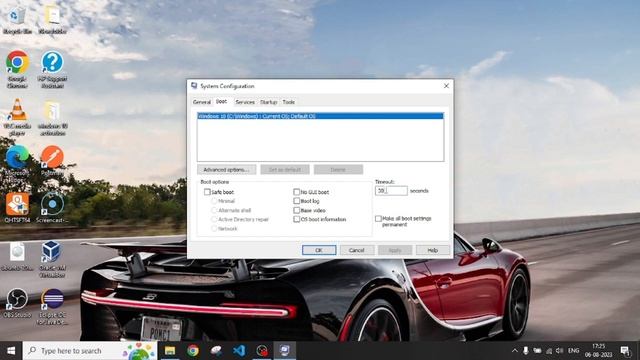Open the volume control tray icon

[560, 351]
